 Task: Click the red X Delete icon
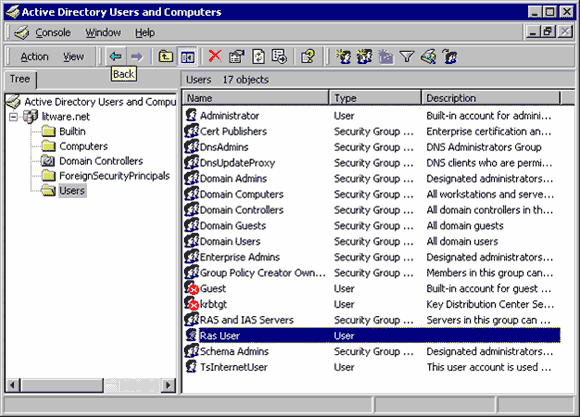(215, 57)
